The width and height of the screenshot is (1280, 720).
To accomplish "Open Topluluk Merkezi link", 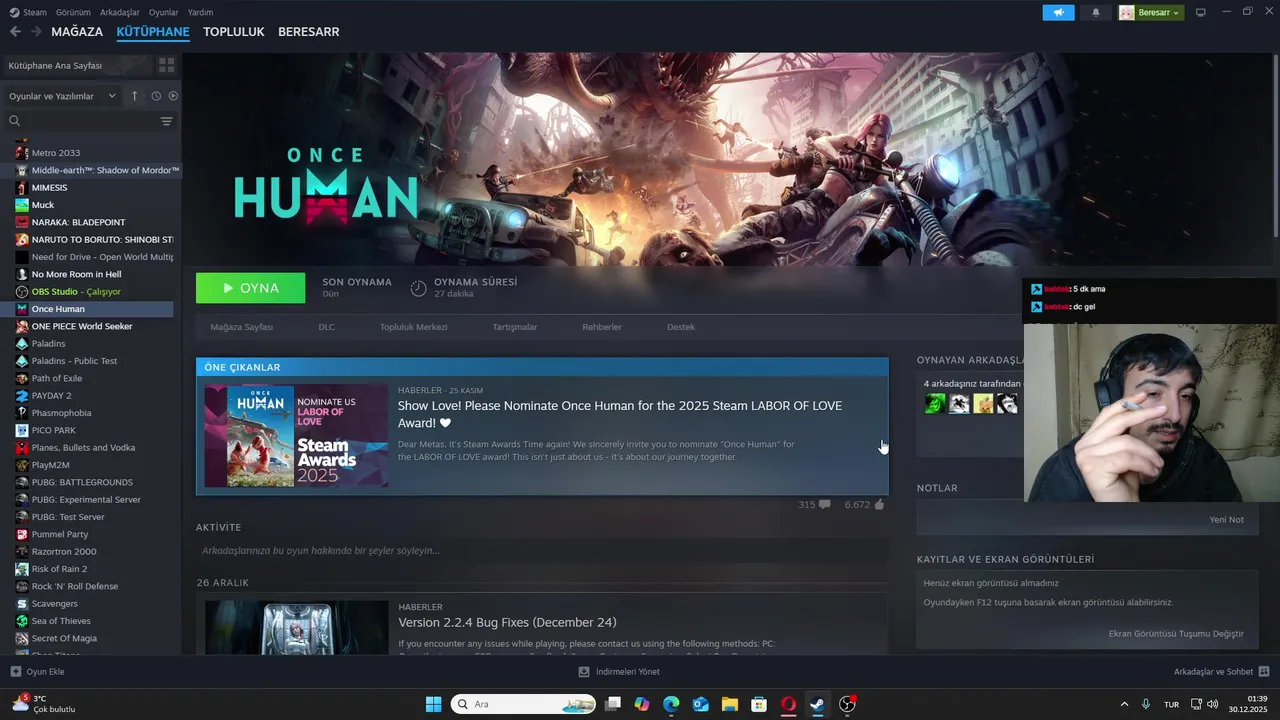I will (413, 327).
